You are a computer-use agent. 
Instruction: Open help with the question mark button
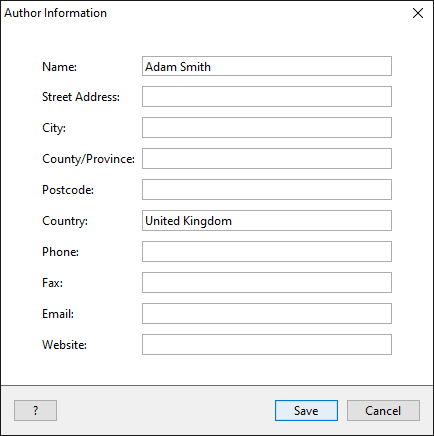(x=35, y=411)
